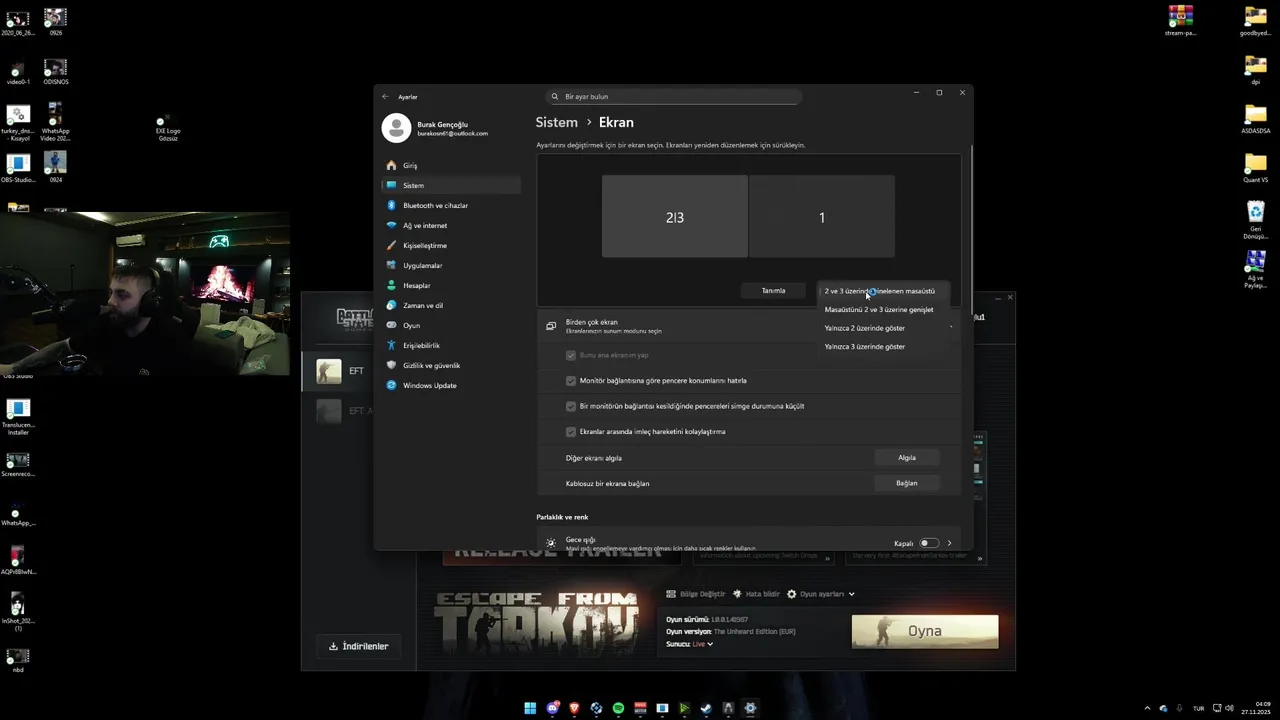Open Steam from the taskbar
1280x720 pixels.
point(706,708)
